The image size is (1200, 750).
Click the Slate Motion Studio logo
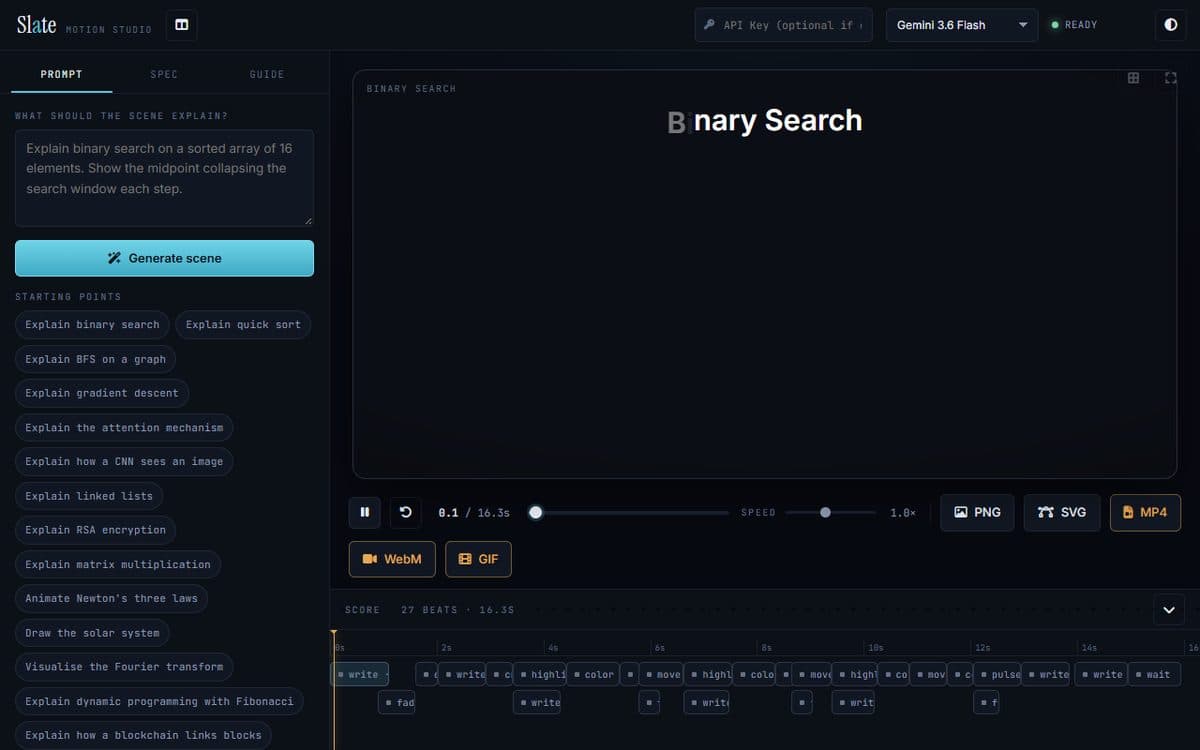84,25
